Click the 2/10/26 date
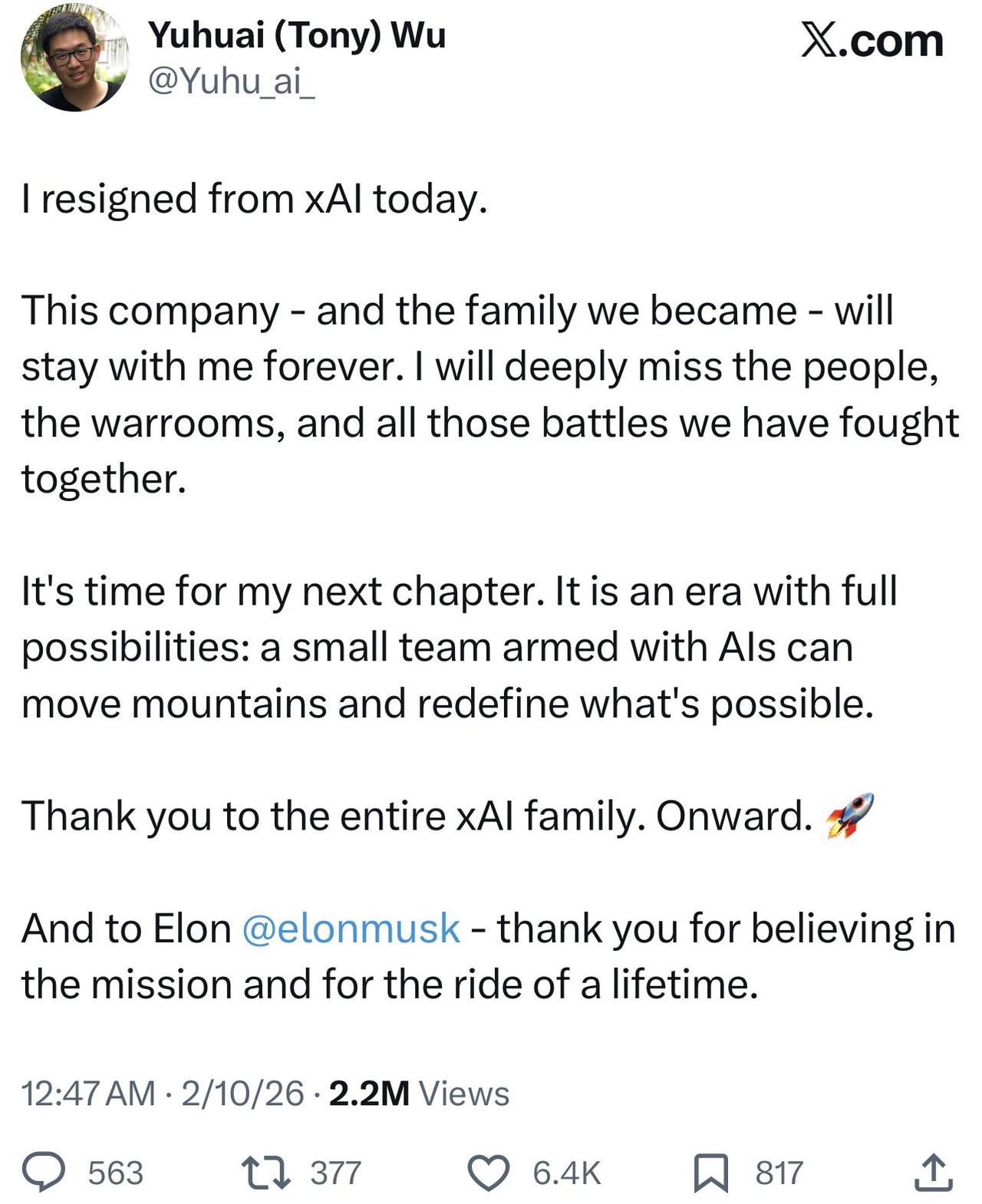Screen dimensions: 982x1204 pos(242,1093)
